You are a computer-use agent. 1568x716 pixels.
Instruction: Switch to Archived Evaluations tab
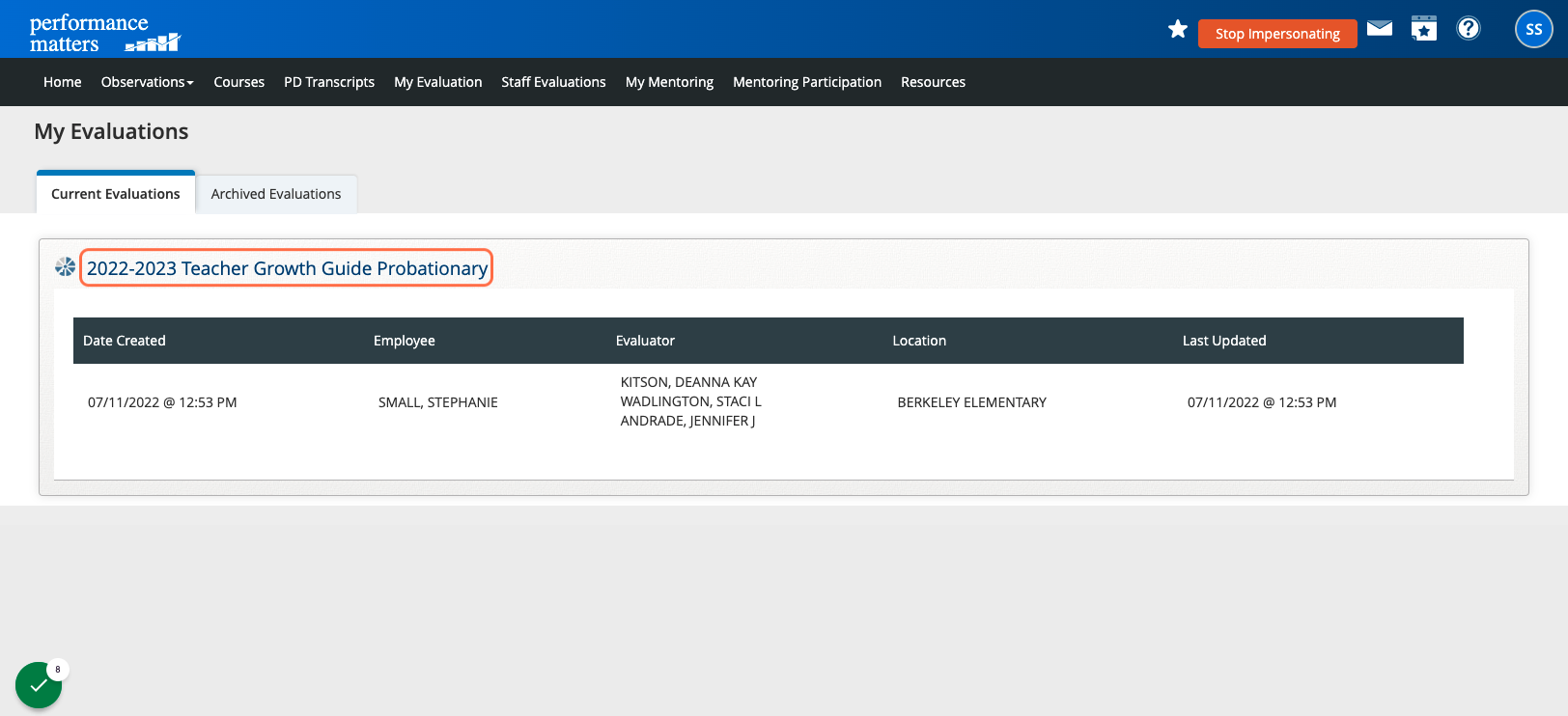(x=276, y=194)
